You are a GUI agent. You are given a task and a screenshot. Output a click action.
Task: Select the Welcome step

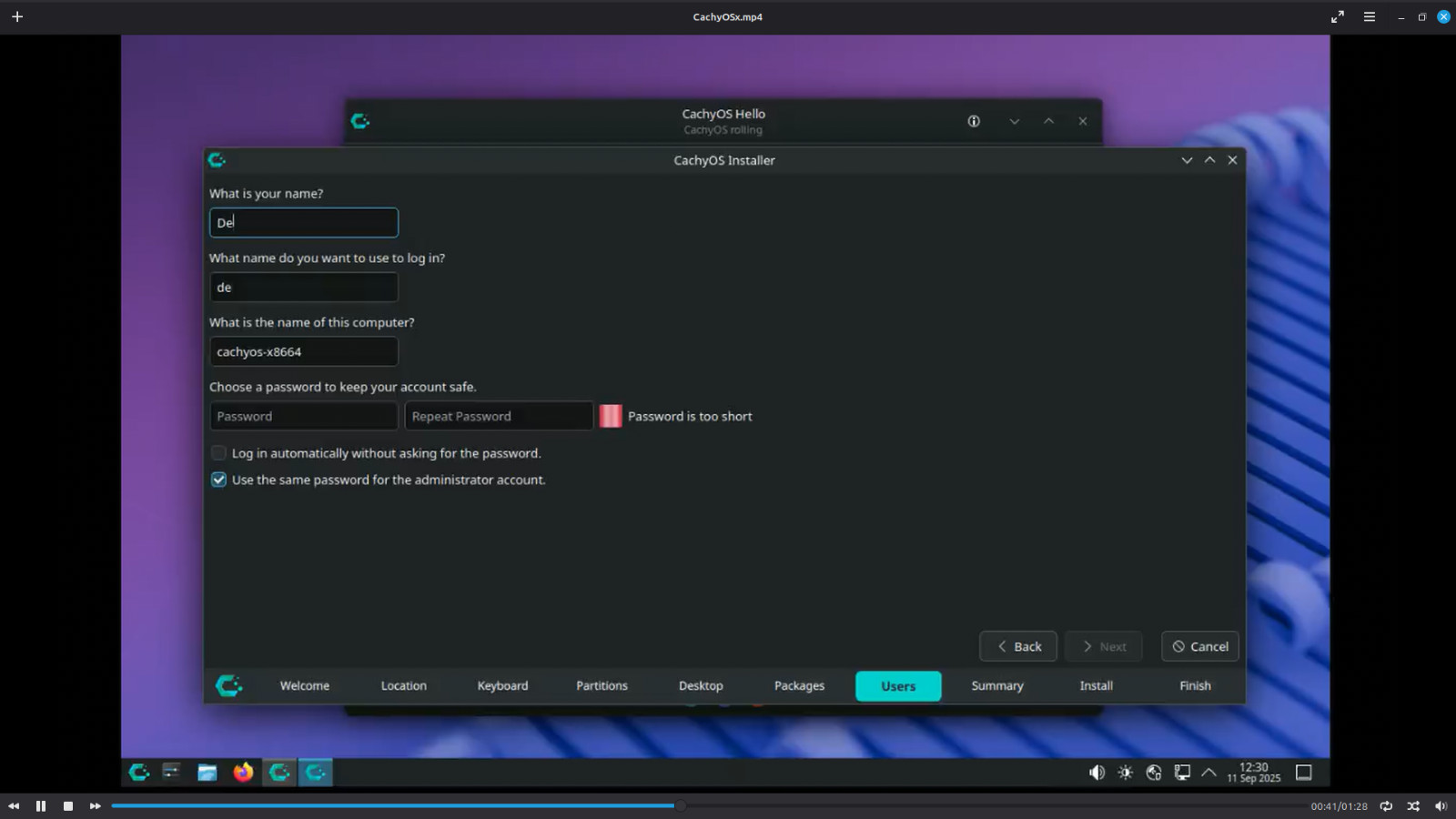pyautogui.click(x=305, y=686)
